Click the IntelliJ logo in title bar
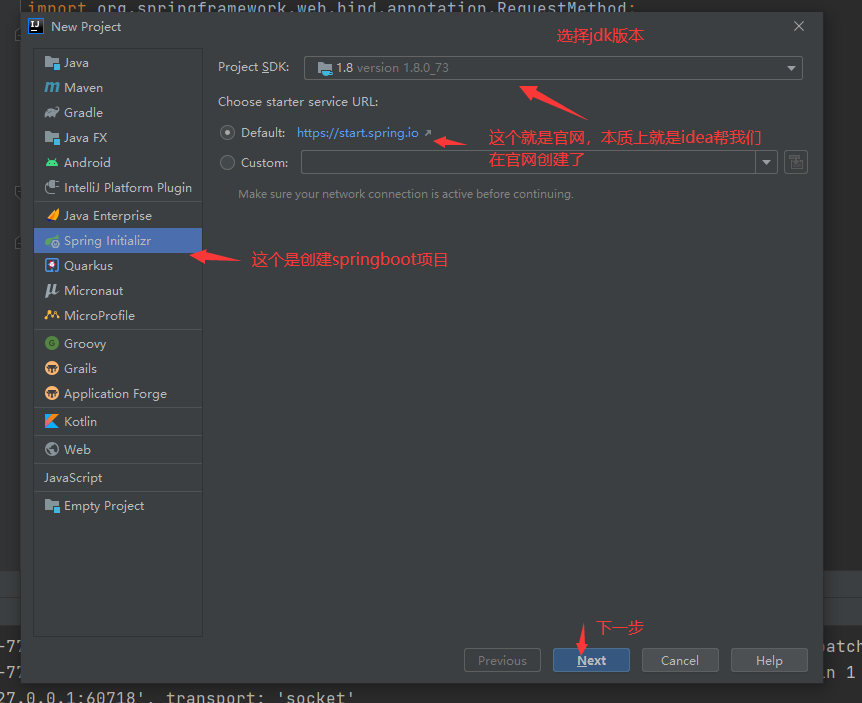 (36, 26)
